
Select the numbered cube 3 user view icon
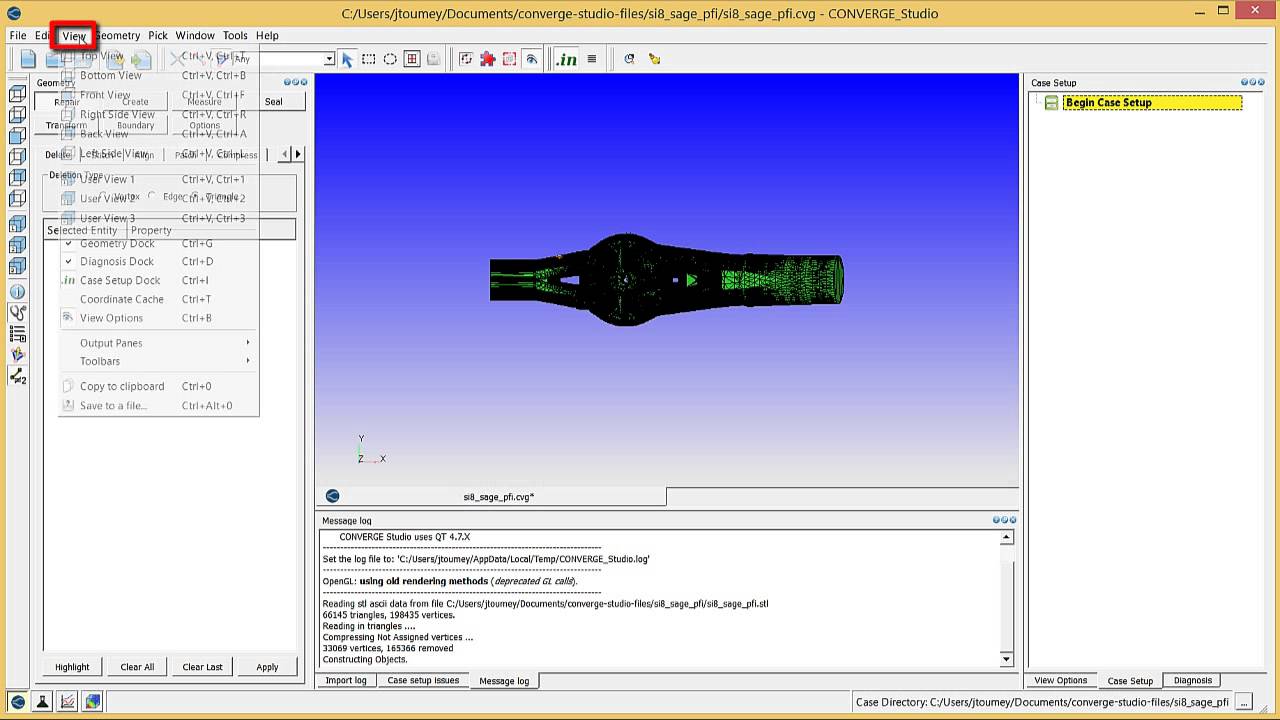click(17, 267)
